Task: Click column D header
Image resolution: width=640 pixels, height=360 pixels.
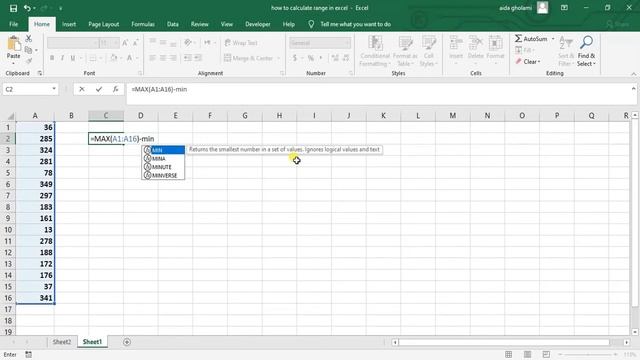Action: (140, 116)
